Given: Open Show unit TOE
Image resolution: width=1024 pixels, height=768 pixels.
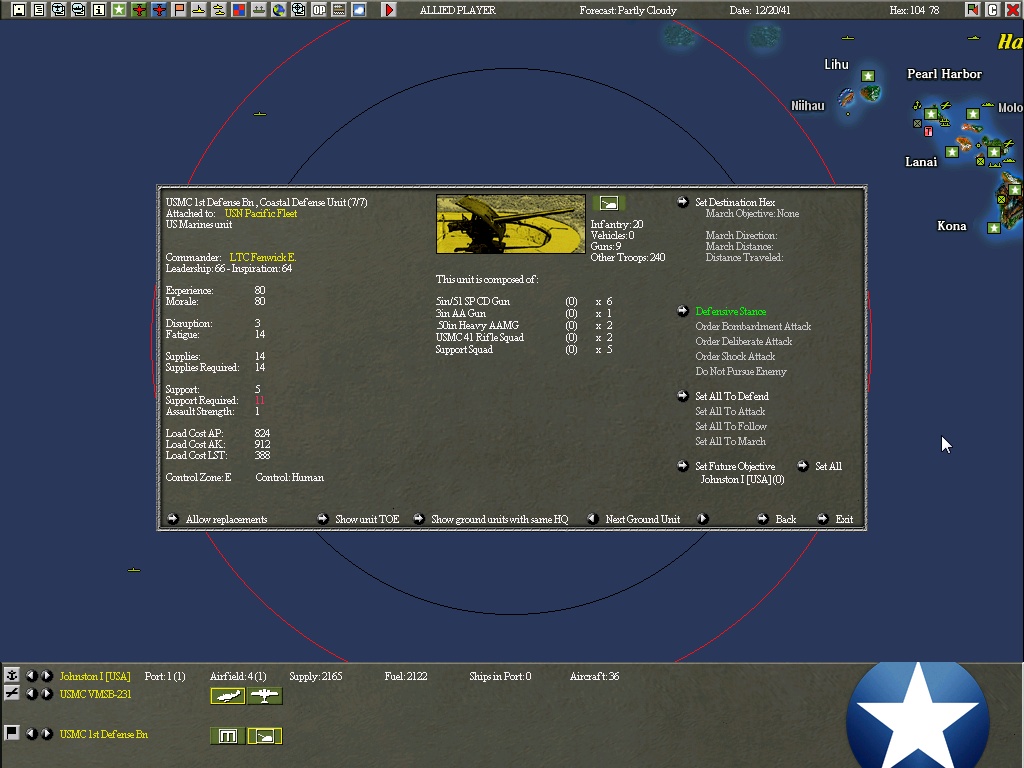Looking at the screenshot, I should (x=366, y=519).
